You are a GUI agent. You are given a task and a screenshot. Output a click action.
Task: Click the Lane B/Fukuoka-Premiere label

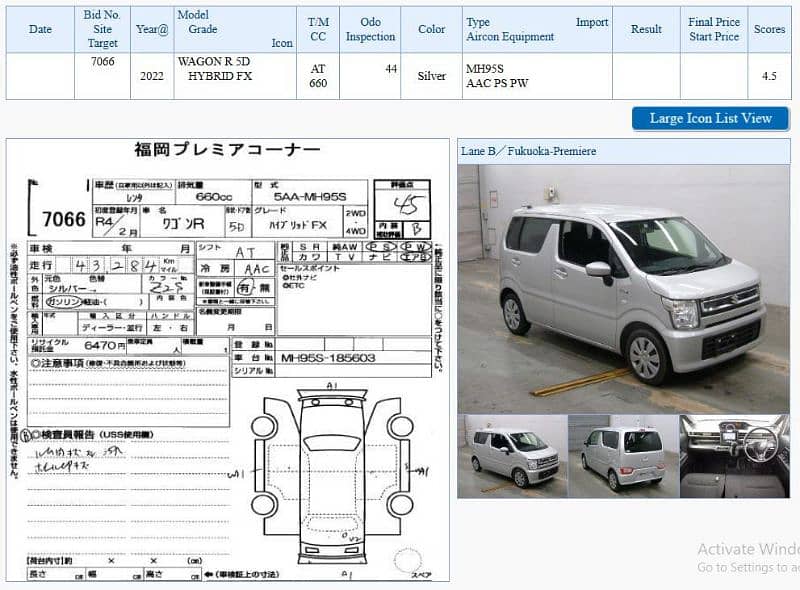[529, 151]
